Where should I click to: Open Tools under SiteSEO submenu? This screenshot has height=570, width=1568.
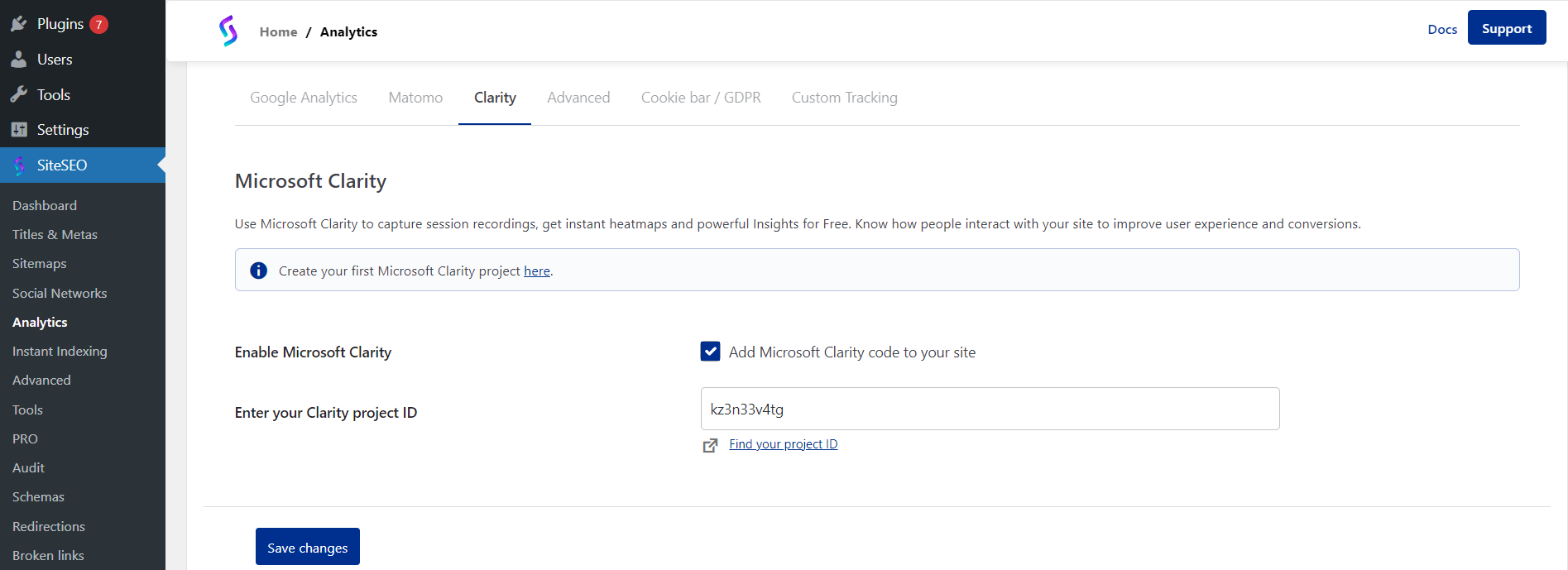point(27,410)
